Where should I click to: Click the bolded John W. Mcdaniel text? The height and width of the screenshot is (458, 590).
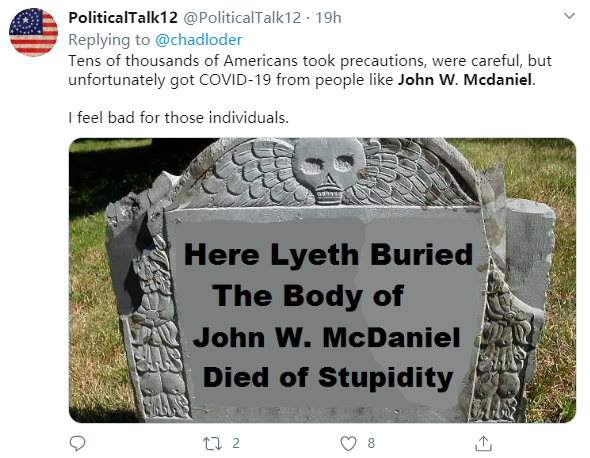coord(465,80)
